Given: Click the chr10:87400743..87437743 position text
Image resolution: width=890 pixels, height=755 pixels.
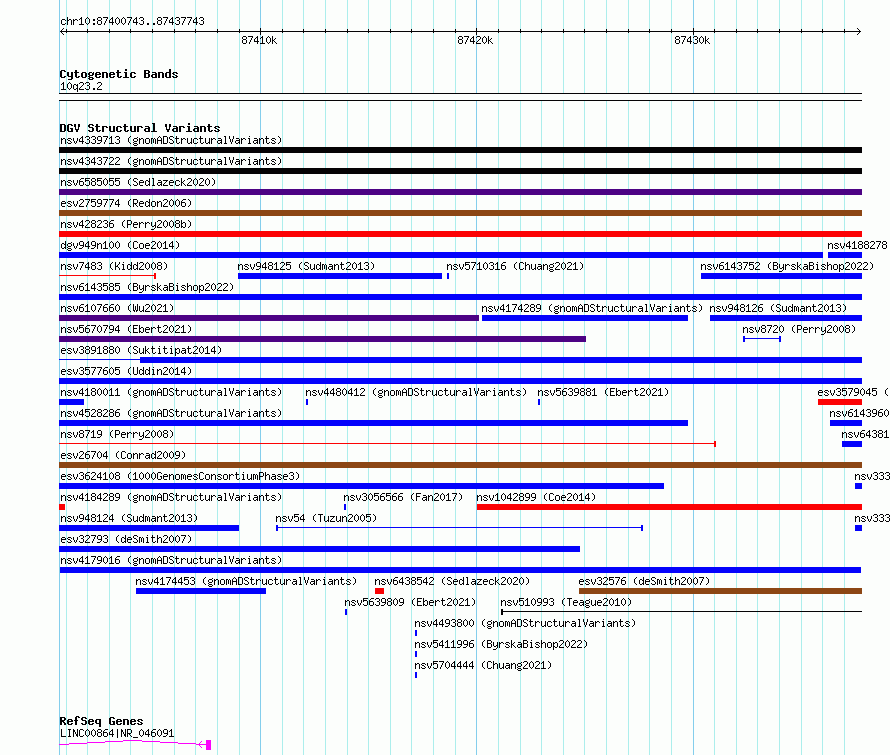Looking at the screenshot, I should pos(132,21).
